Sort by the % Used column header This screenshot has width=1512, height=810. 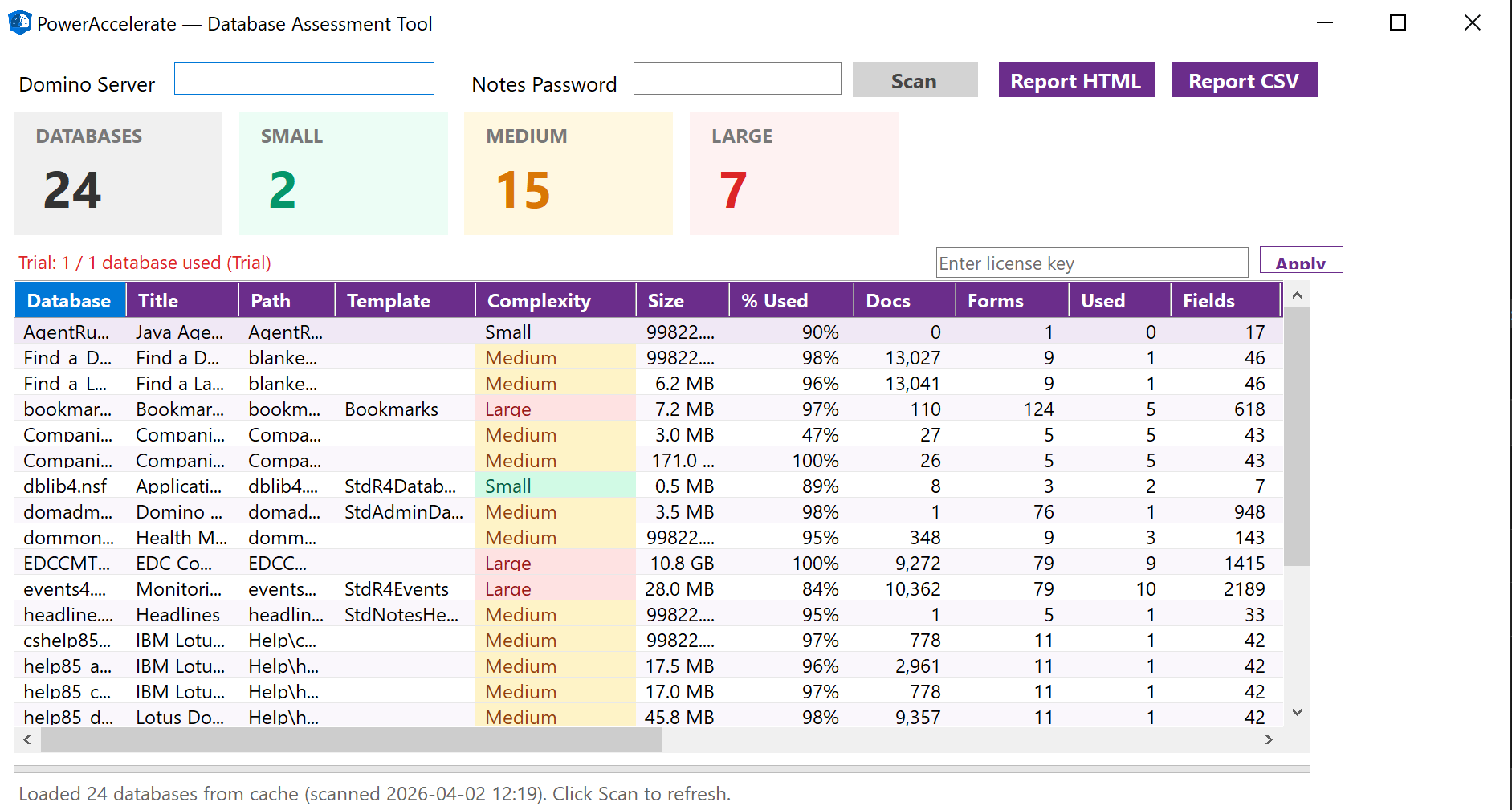click(x=773, y=300)
